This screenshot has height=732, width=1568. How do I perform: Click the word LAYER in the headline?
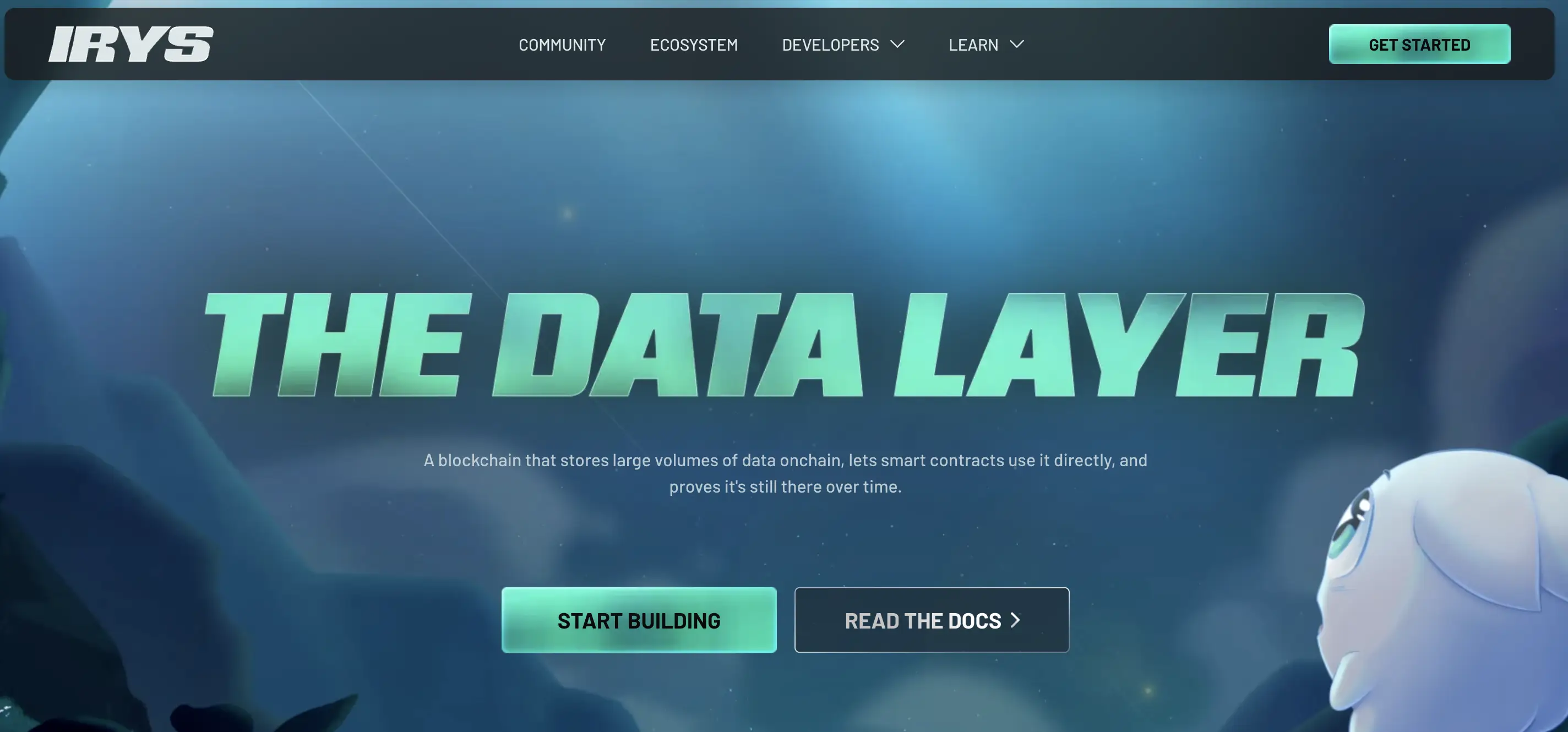[1129, 345]
